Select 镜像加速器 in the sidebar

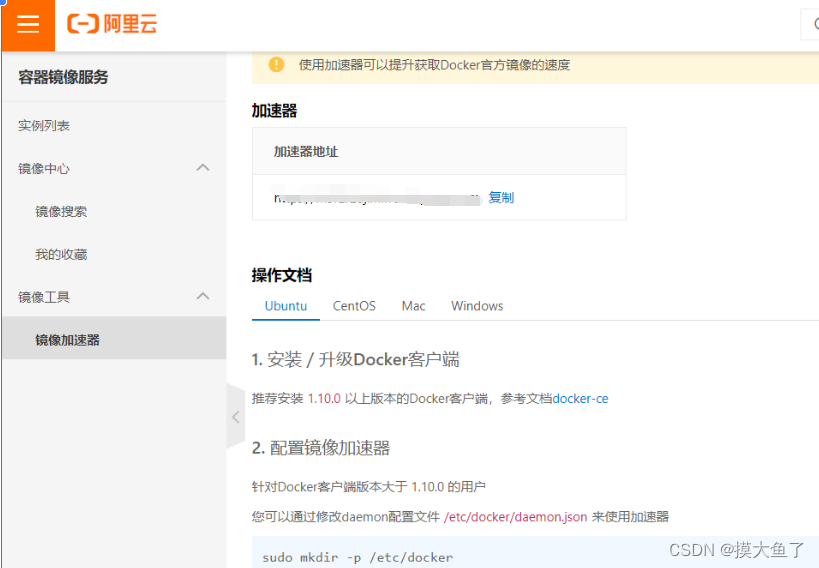point(114,340)
